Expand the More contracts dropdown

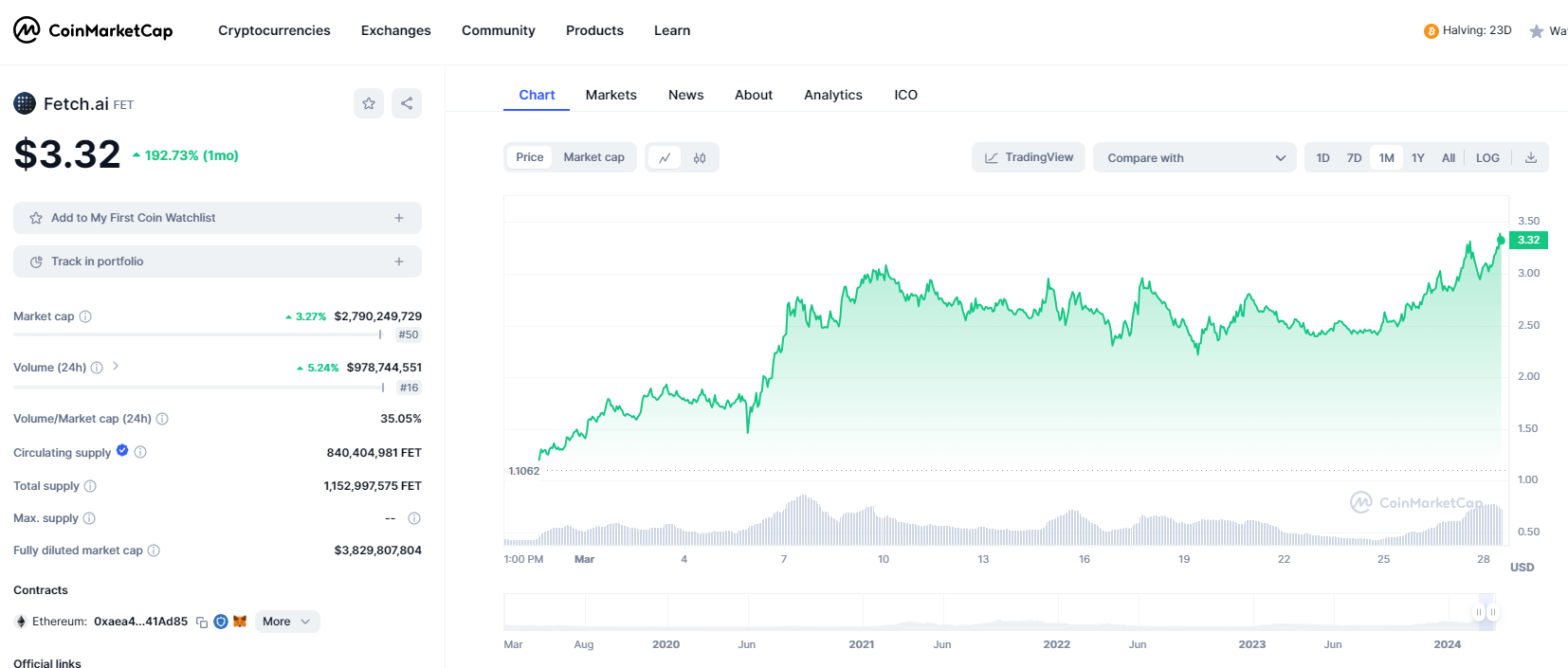(x=286, y=622)
